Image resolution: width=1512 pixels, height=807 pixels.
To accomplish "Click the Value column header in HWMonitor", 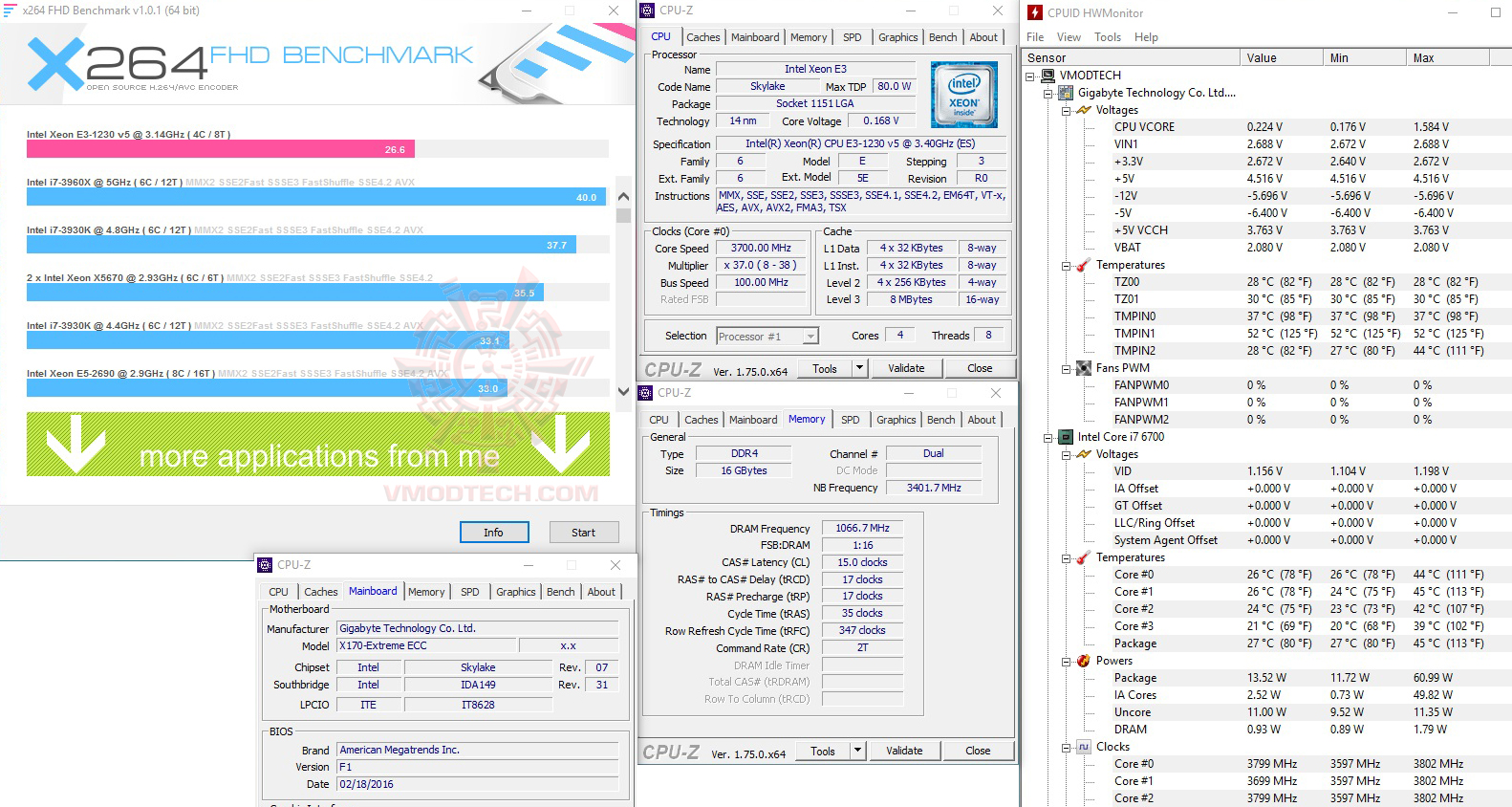I will tap(1282, 58).
